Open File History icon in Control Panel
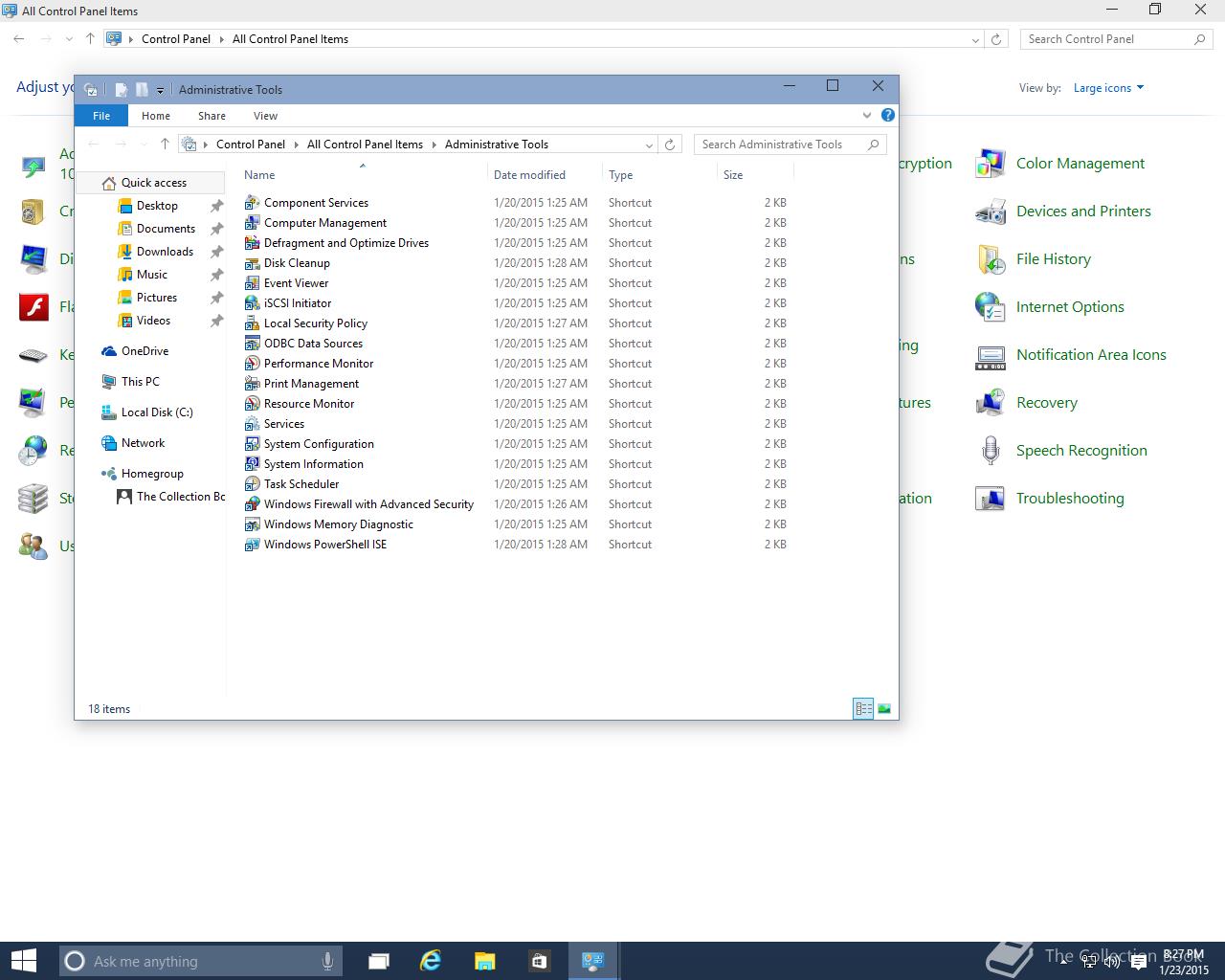Viewport: 1225px width, 980px height. pyautogui.click(x=991, y=259)
